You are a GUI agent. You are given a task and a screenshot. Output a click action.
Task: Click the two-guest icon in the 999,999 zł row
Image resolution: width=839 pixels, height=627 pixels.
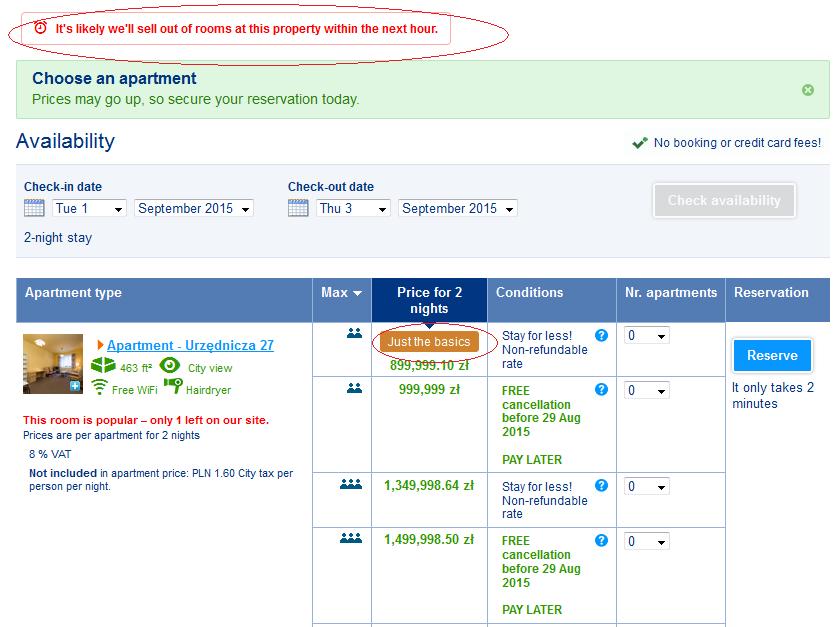click(x=354, y=388)
